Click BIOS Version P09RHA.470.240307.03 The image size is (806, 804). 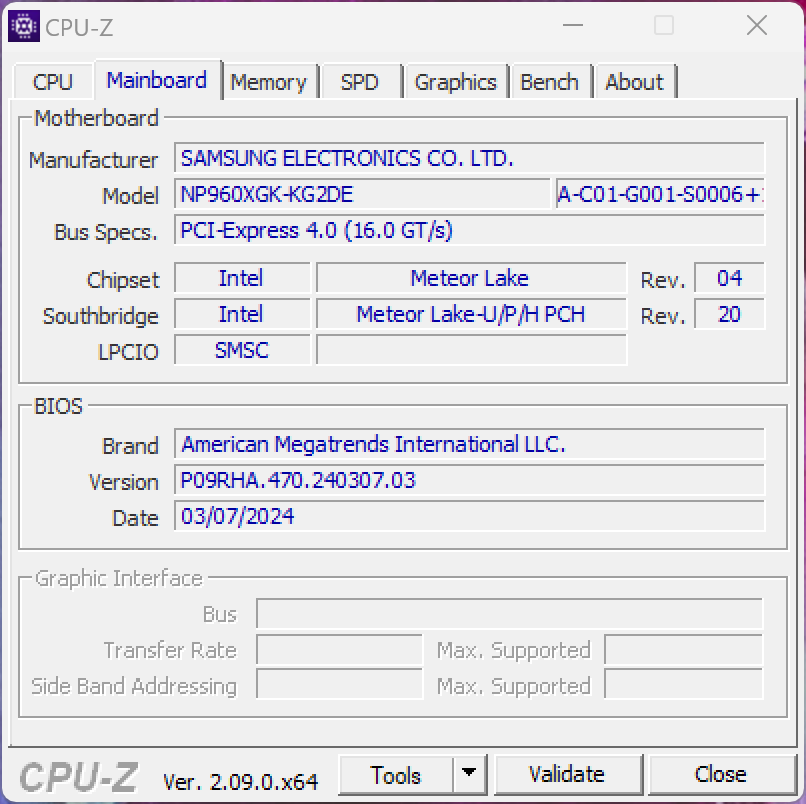click(x=469, y=480)
